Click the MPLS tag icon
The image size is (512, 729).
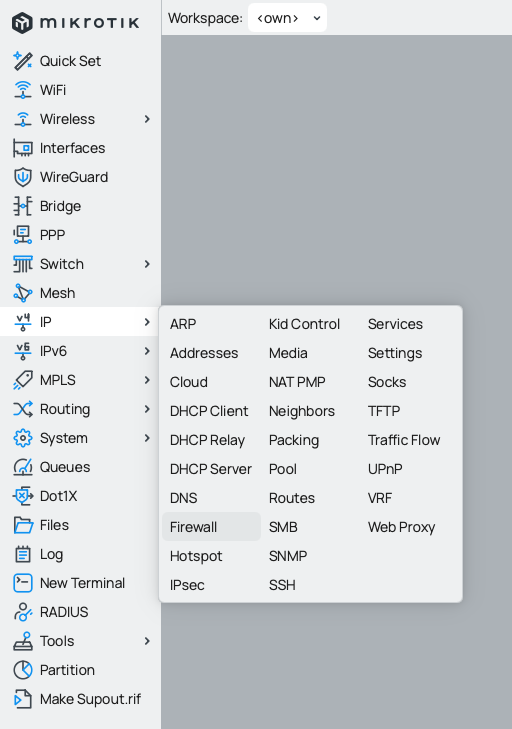pyautogui.click(x=23, y=380)
